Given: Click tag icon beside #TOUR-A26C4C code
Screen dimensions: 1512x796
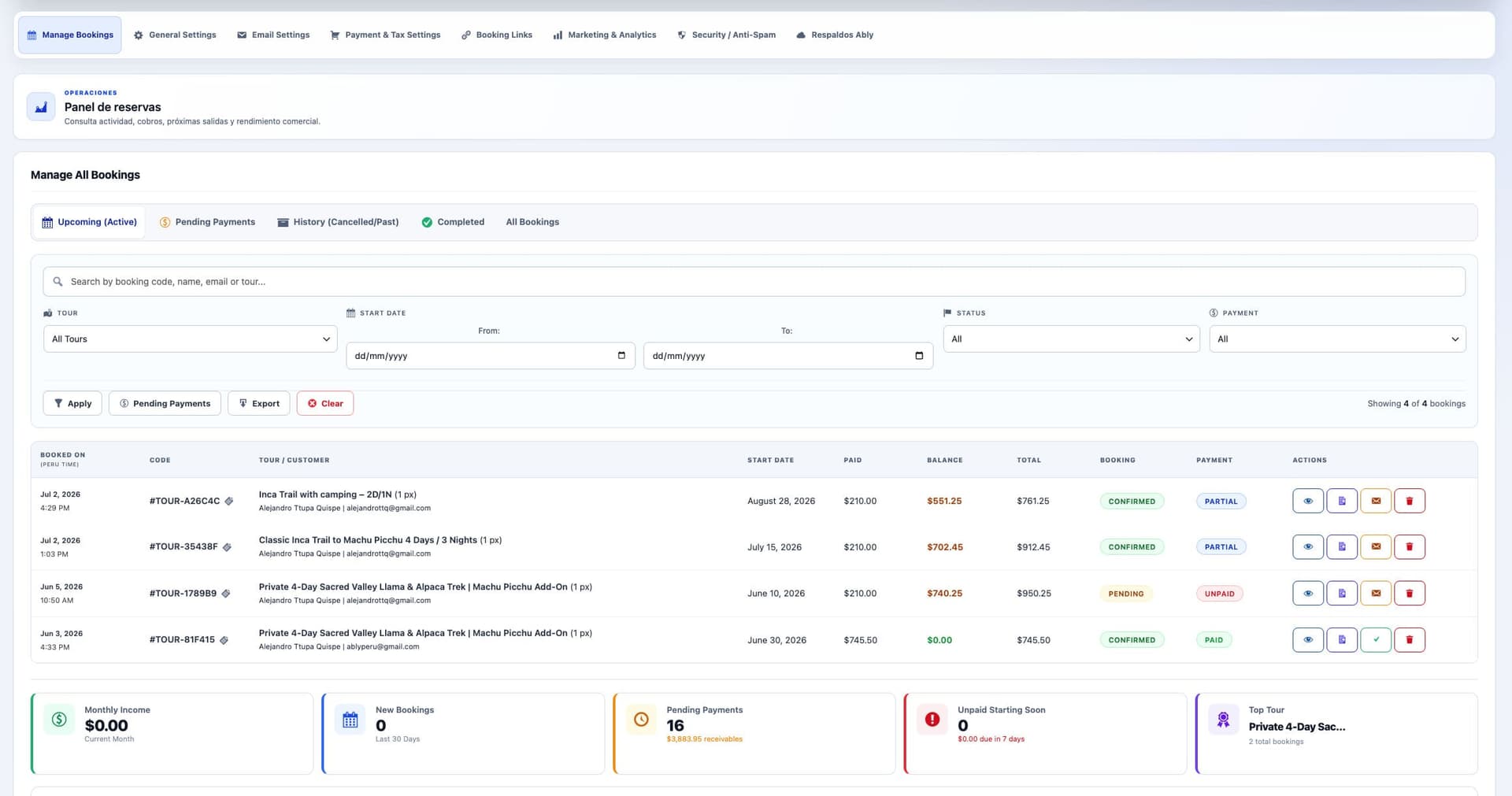Looking at the screenshot, I should tap(229, 501).
